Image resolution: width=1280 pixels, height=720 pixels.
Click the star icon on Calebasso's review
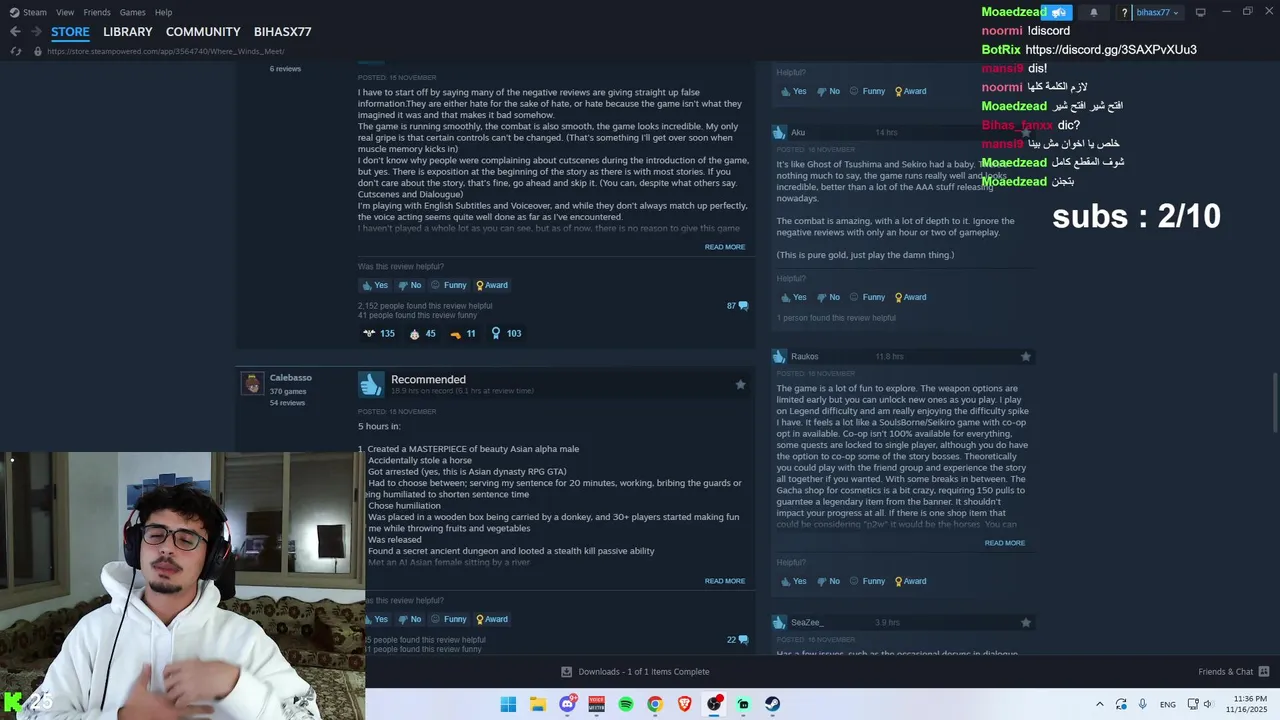pos(740,385)
